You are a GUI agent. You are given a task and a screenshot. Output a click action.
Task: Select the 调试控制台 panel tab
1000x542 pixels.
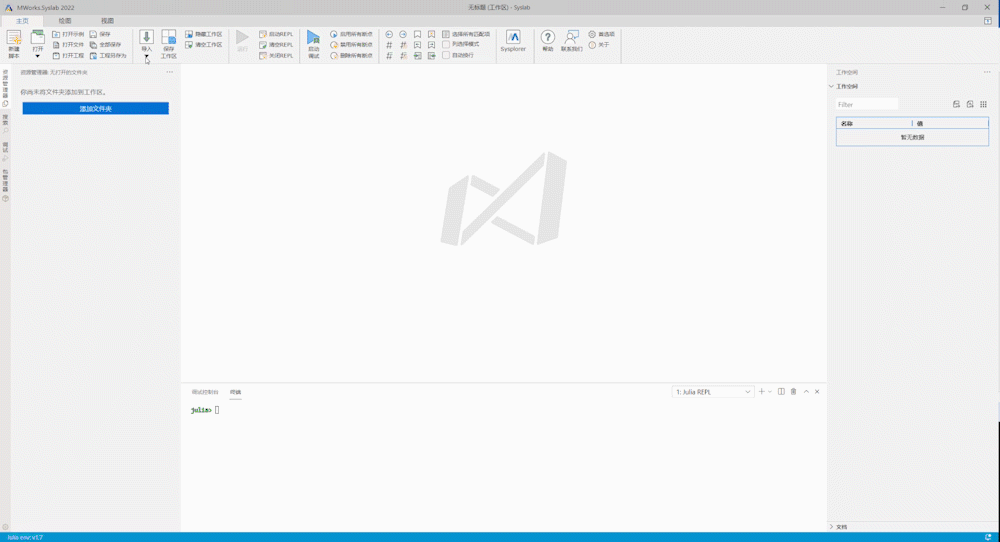(205, 392)
